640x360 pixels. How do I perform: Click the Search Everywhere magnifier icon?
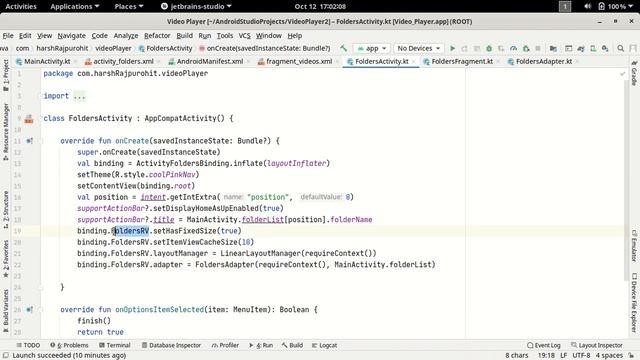[x=620, y=48]
